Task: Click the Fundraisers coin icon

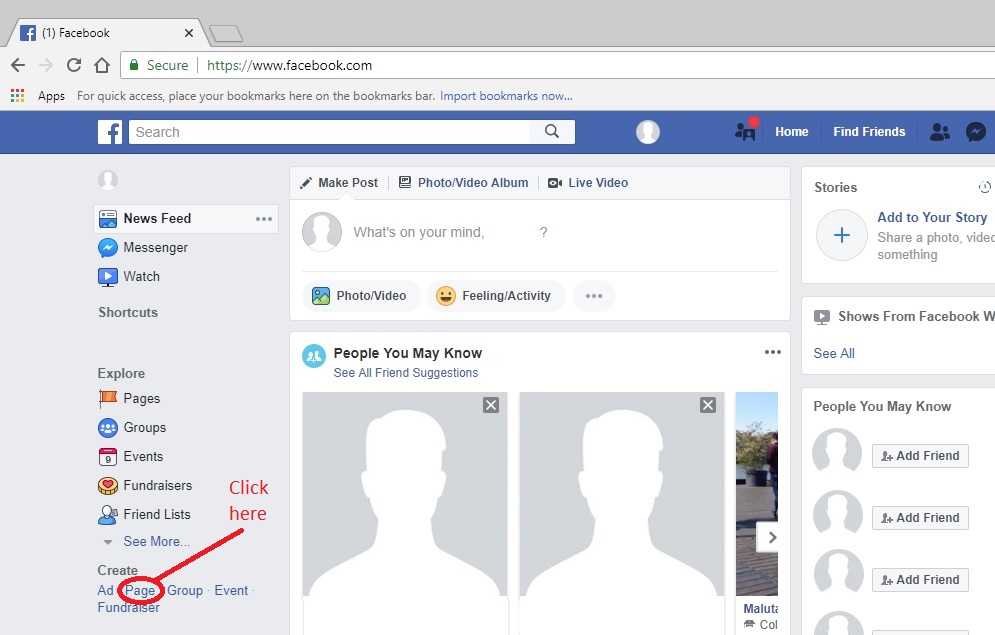Action: [108, 486]
